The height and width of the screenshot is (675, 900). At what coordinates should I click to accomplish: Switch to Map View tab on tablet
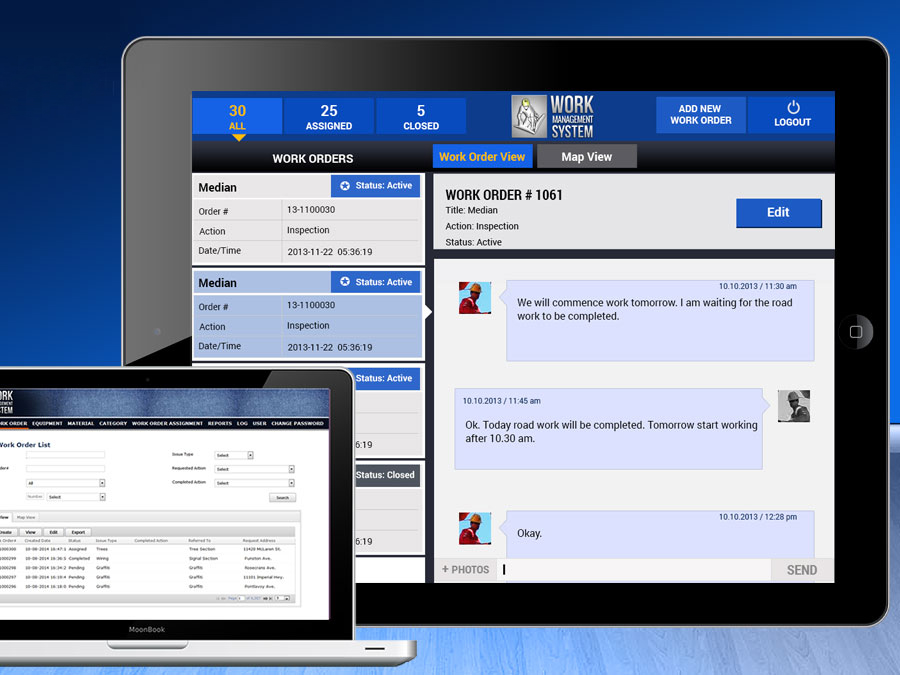coord(587,157)
